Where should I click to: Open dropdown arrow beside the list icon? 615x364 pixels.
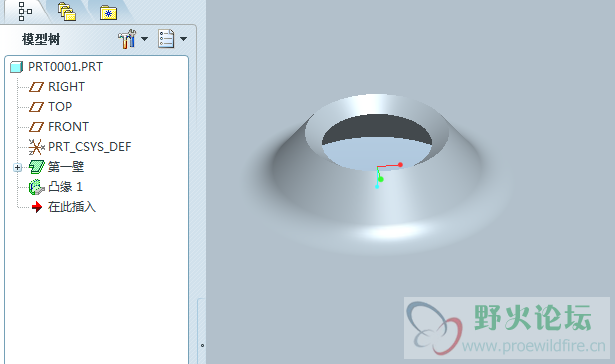click(x=183, y=39)
